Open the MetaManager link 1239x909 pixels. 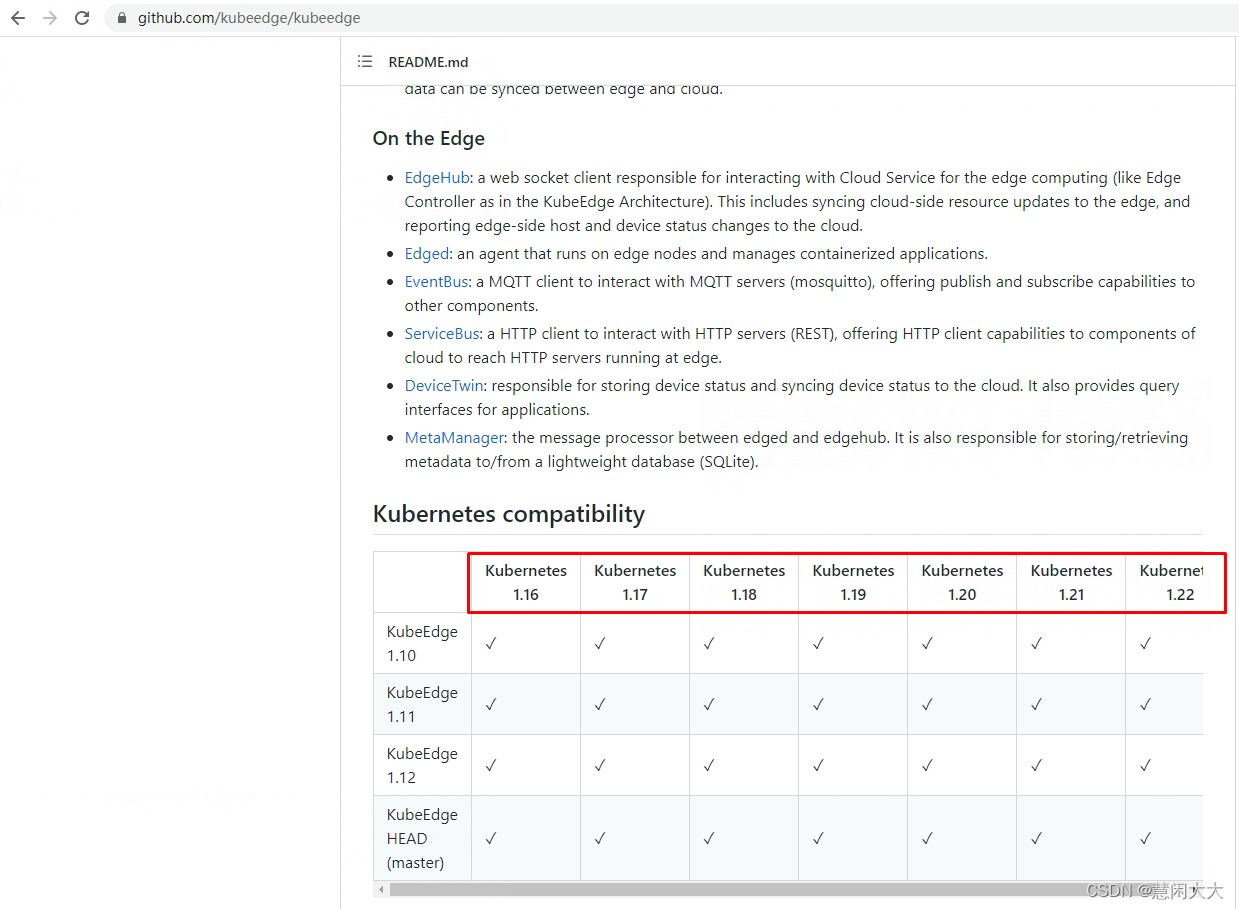tap(455, 438)
